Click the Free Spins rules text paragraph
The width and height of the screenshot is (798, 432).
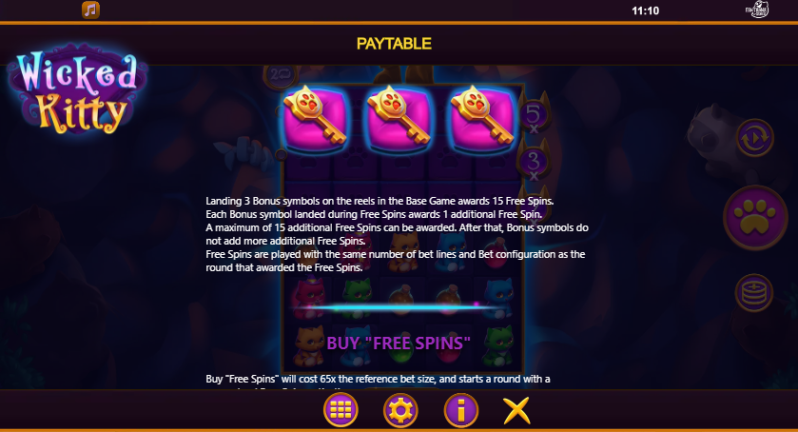(397, 234)
